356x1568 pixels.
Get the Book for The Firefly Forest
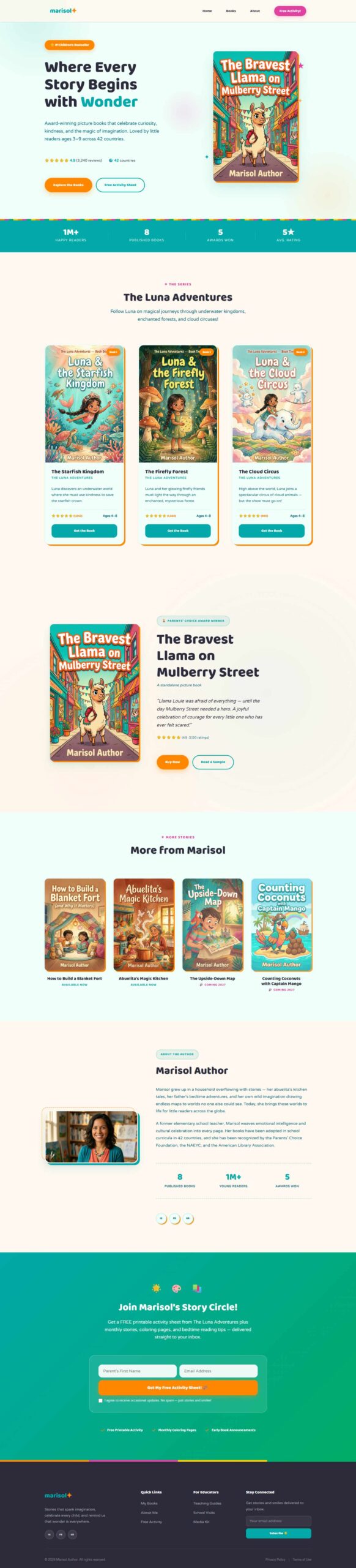[x=178, y=530]
